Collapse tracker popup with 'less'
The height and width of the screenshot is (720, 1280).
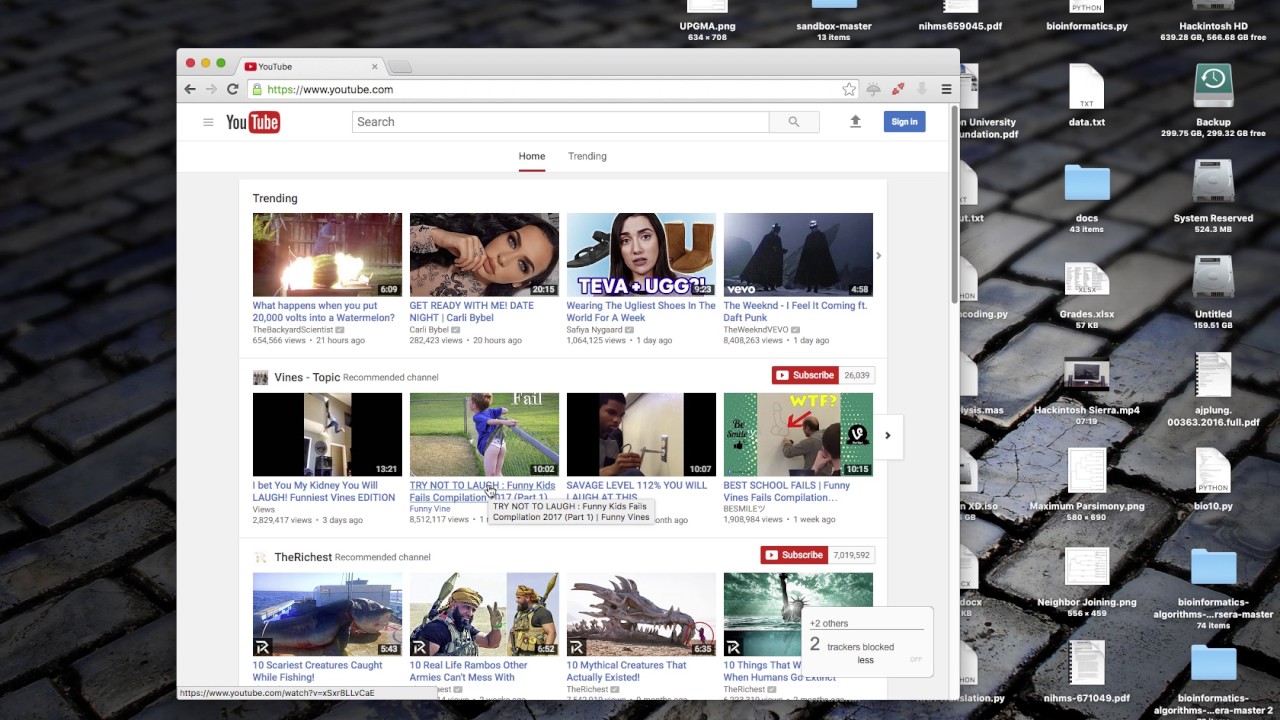[865, 660]
